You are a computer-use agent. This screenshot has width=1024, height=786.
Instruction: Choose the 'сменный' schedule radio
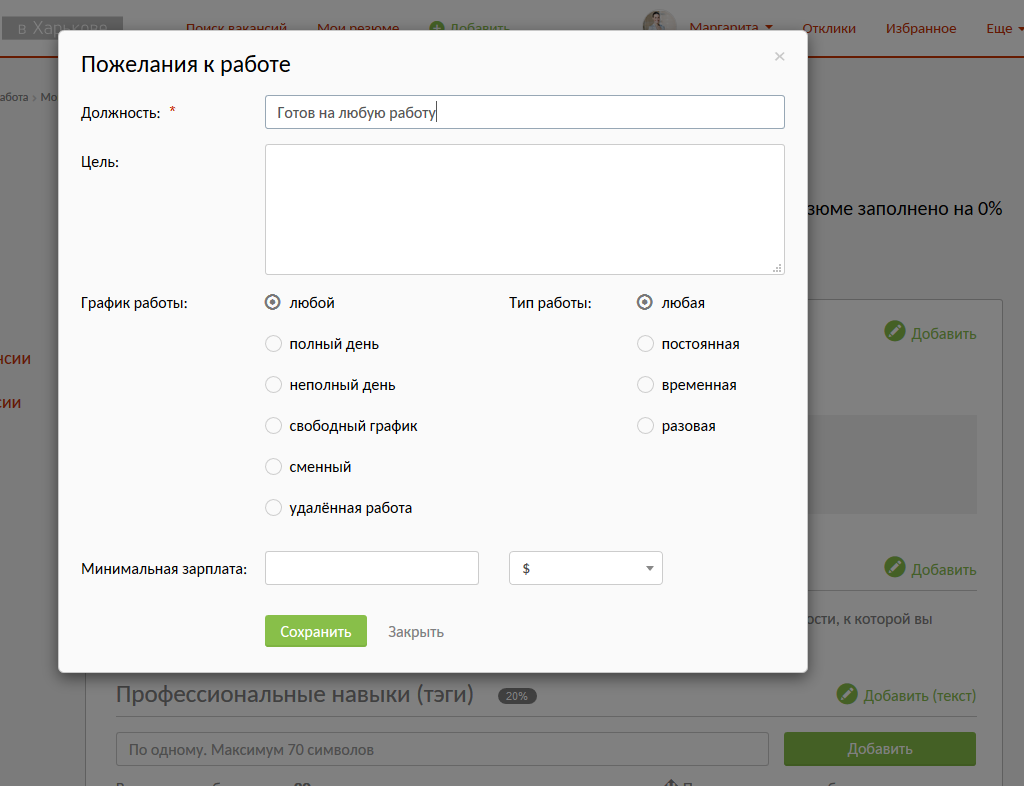[x=273, y=467]
